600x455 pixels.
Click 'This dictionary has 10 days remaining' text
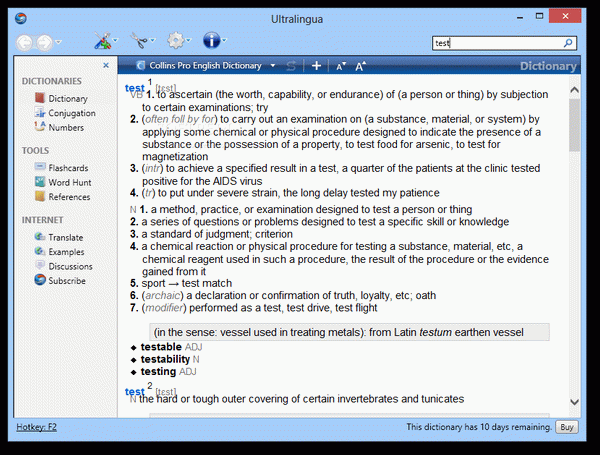(479, 427)
